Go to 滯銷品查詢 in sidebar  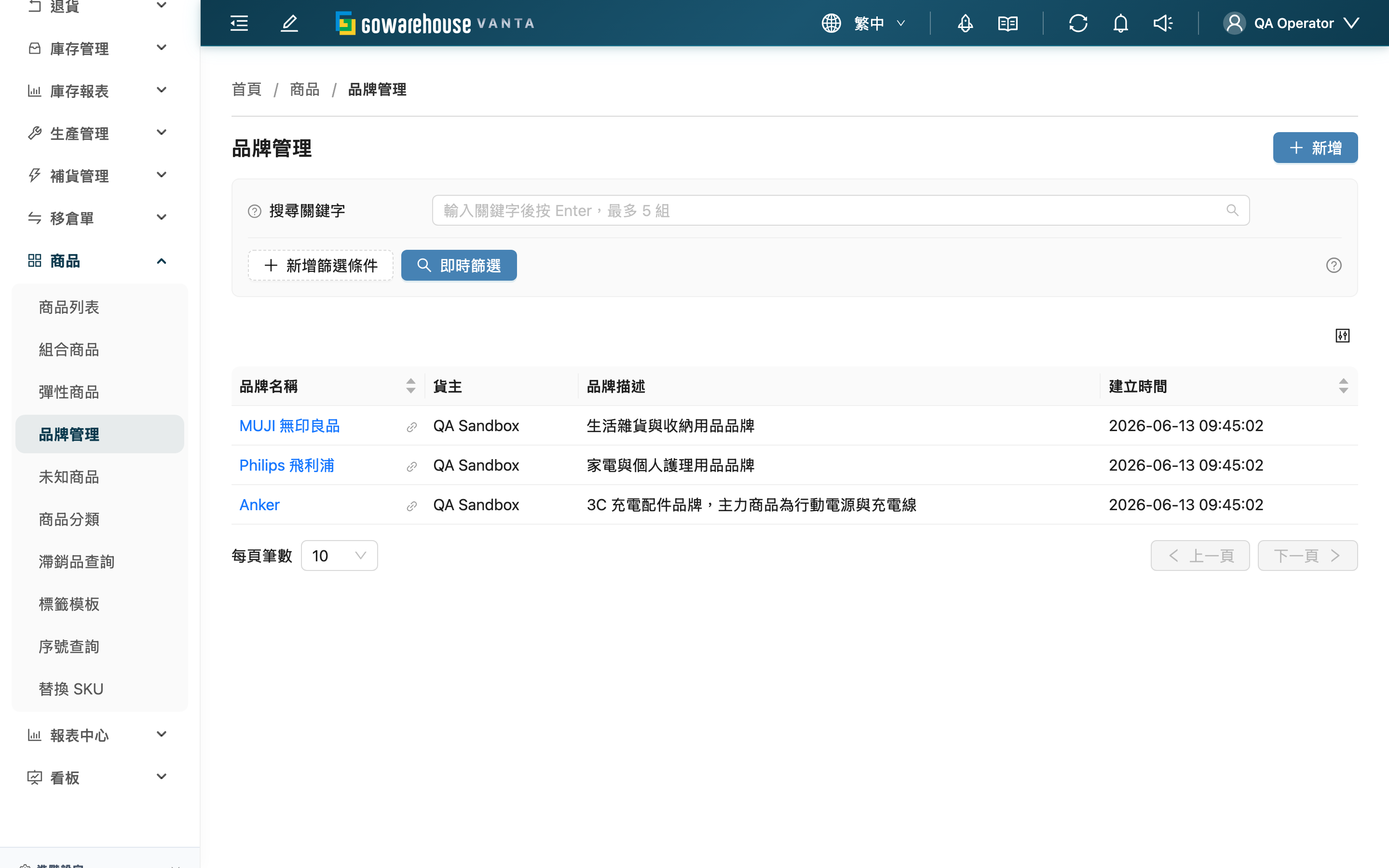coord(100,562)
